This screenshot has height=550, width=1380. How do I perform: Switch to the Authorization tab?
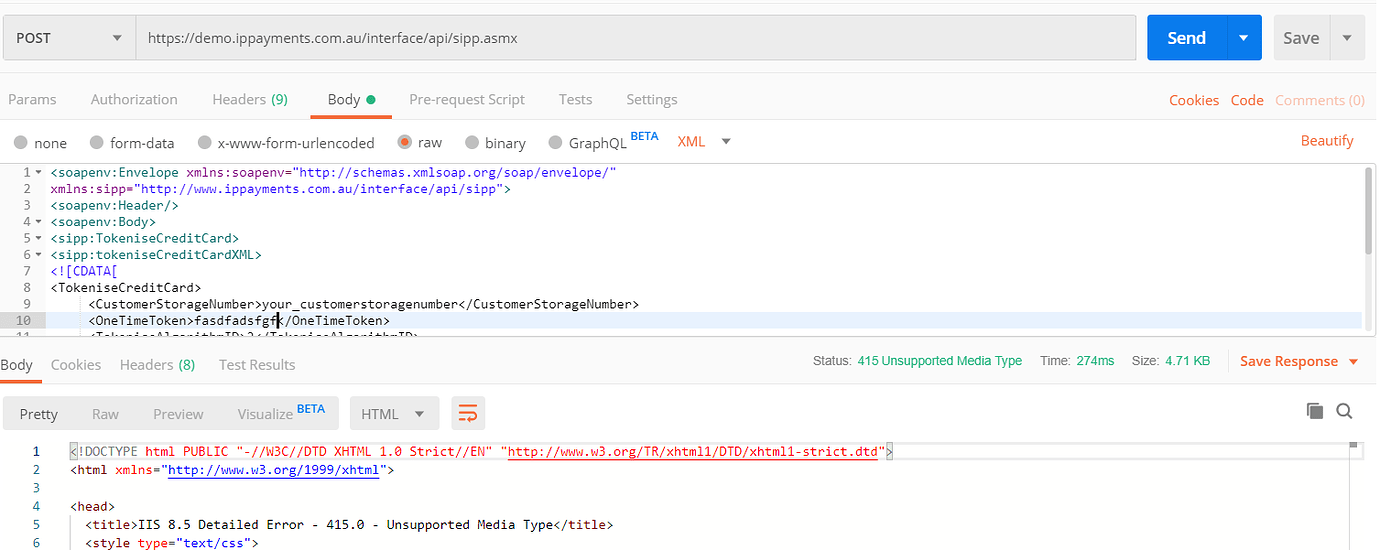[x=134, y=100]
